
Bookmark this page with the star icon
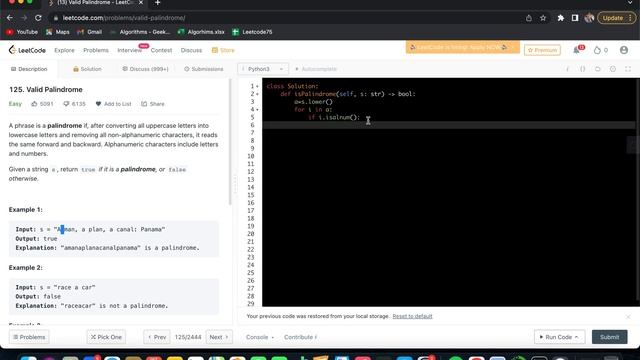coord(543,18)
